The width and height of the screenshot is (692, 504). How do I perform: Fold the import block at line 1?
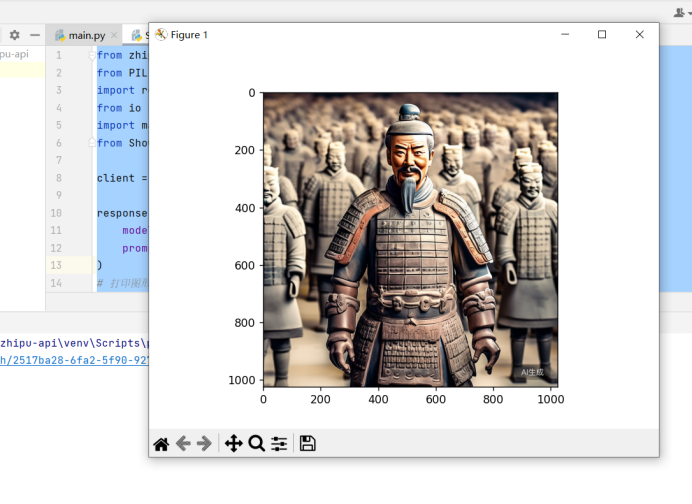[92, 56]
